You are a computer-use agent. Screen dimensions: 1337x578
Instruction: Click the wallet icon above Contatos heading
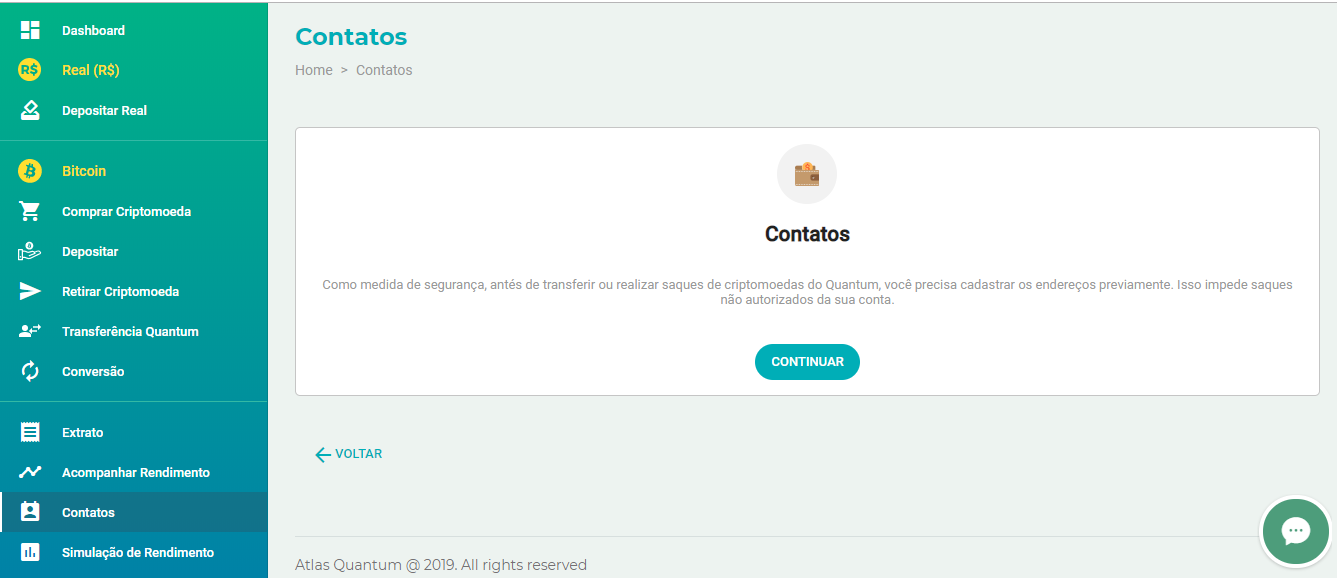807,174
